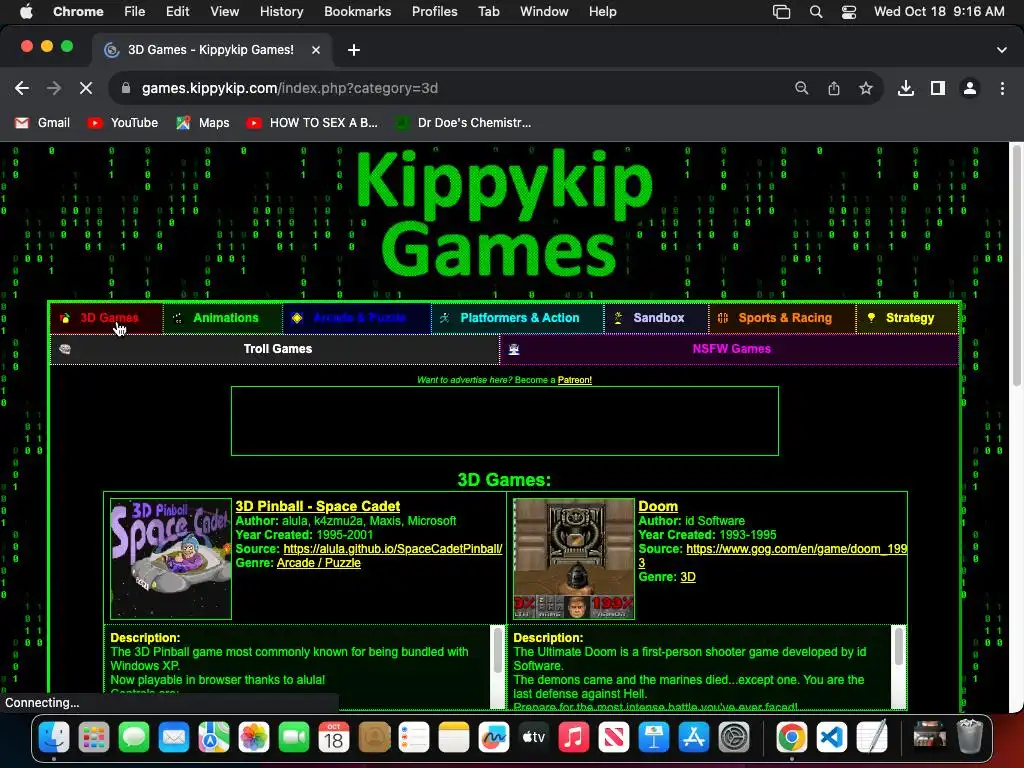Expand tab search chevron
The height and width of the screenshot is (768, 1024).
pos(1002,50)
